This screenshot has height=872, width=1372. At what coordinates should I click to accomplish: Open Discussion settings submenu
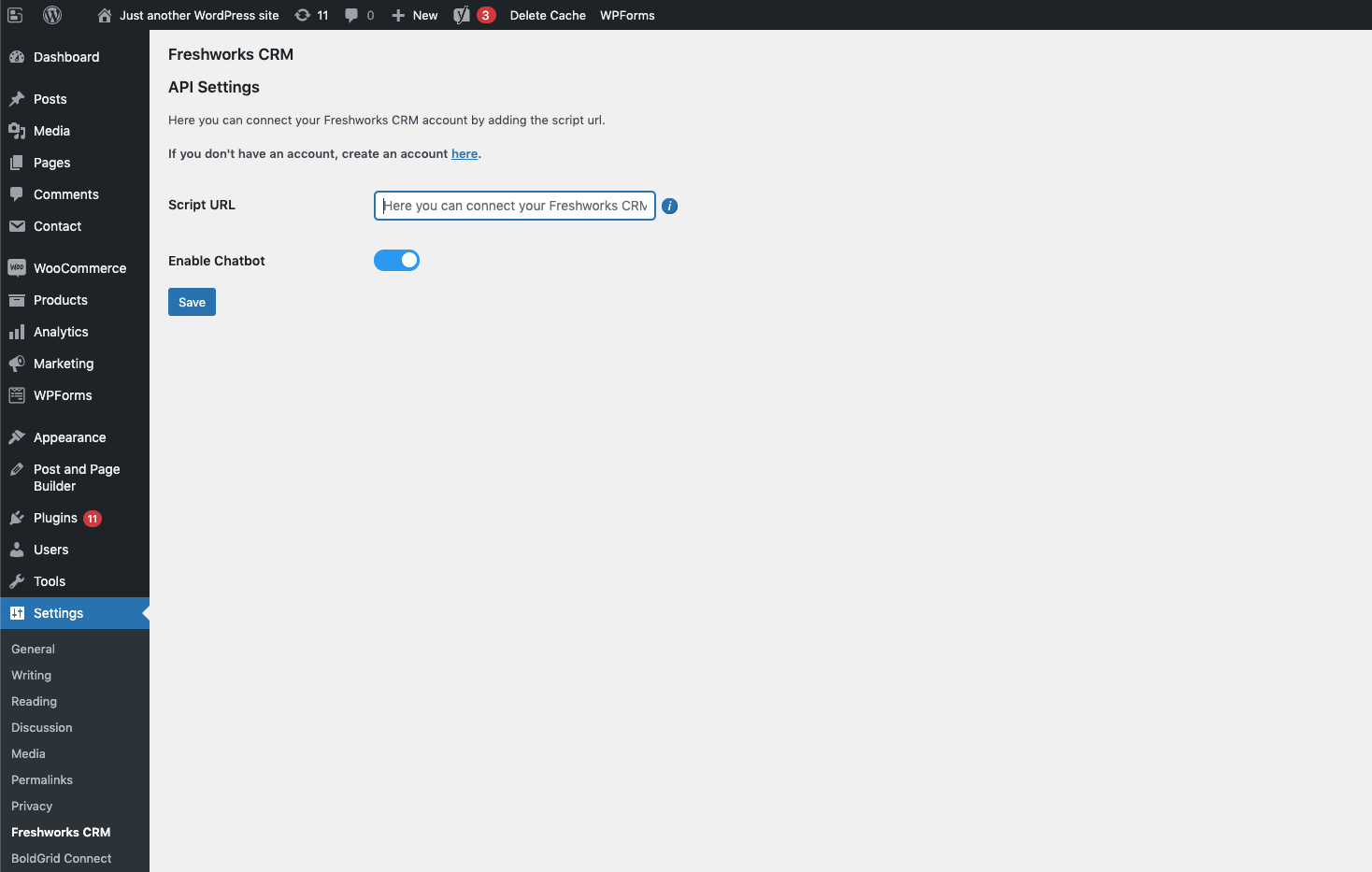[42, 727]
